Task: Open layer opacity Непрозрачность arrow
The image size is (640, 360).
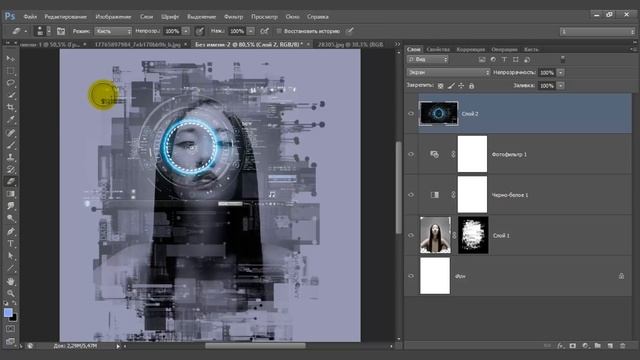Action: pyautogui.click(x=561, y=73)
